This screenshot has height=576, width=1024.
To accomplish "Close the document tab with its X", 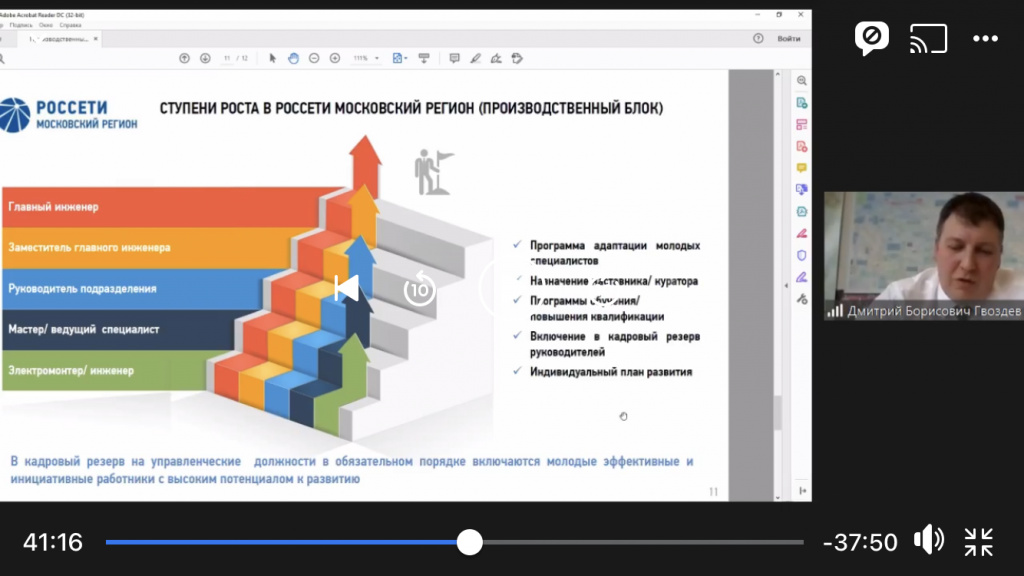I will click(95, 39).
